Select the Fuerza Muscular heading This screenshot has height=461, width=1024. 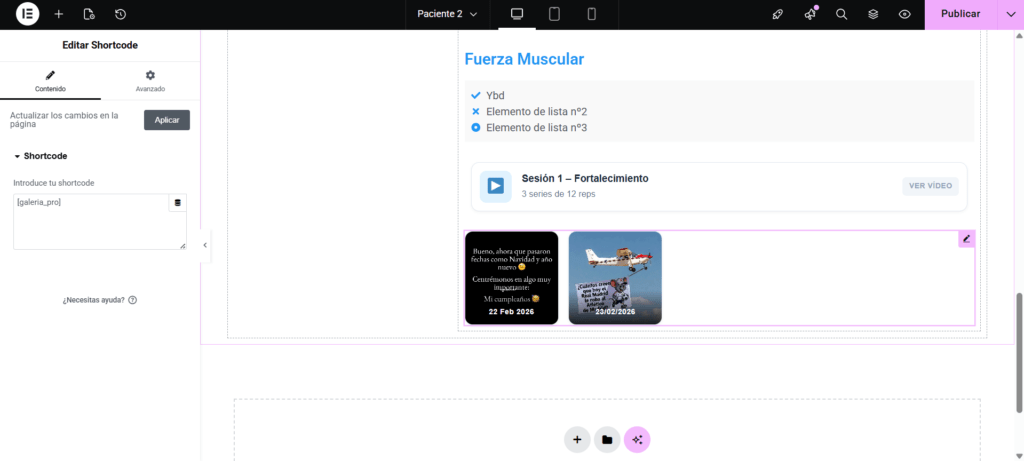click(x=524, y=59)
